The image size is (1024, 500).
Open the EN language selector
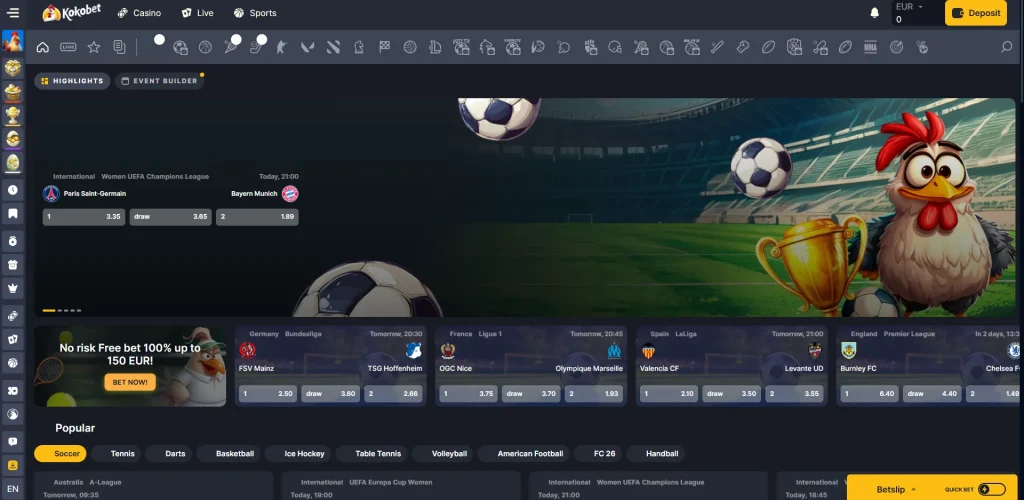tap(13, 488)
